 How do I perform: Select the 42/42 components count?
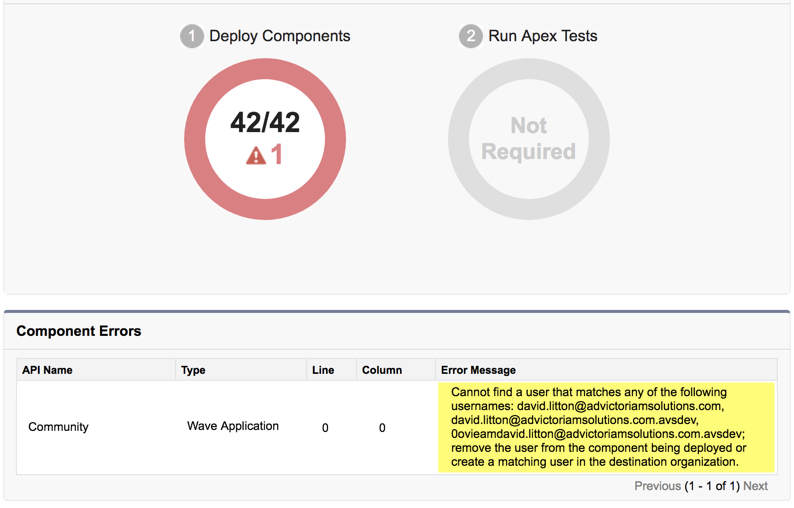265,122
